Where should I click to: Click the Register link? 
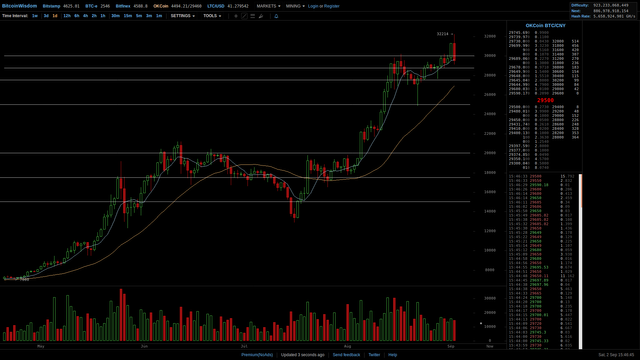pyautogui.click(x=331, y=6)
